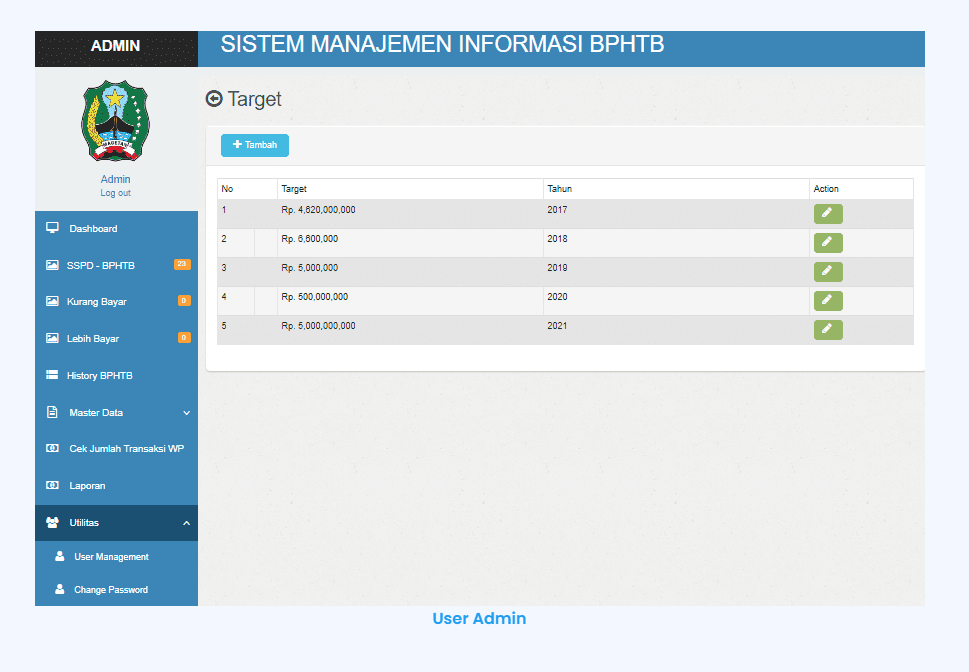The height and width of the screenshot is (672, 969).
Task: Click the 23 badge on SSPD - BPHTB
Action: point(182,265)
